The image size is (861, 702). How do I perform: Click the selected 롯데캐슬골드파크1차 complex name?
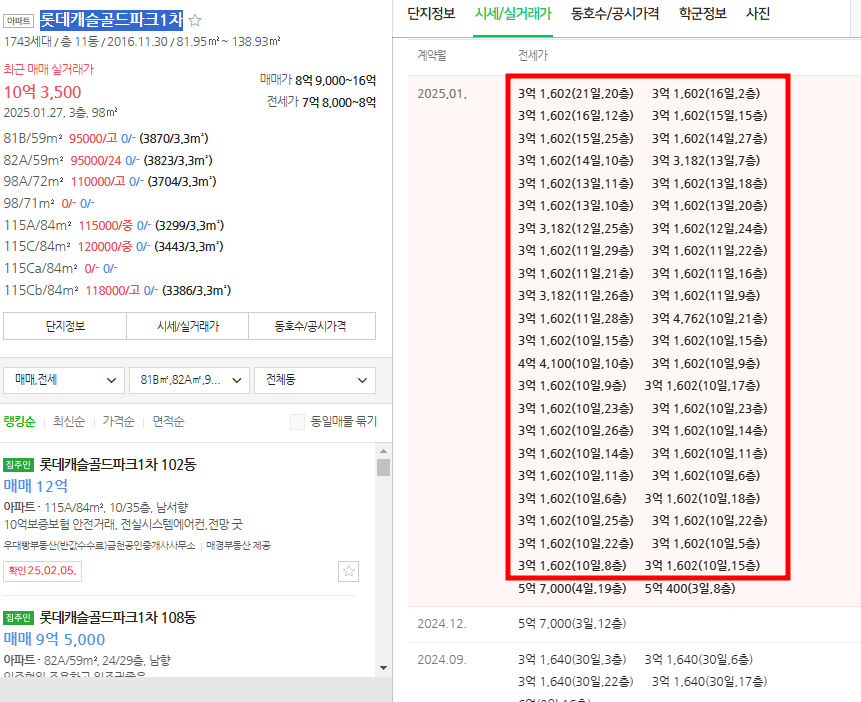coord(111,20)
